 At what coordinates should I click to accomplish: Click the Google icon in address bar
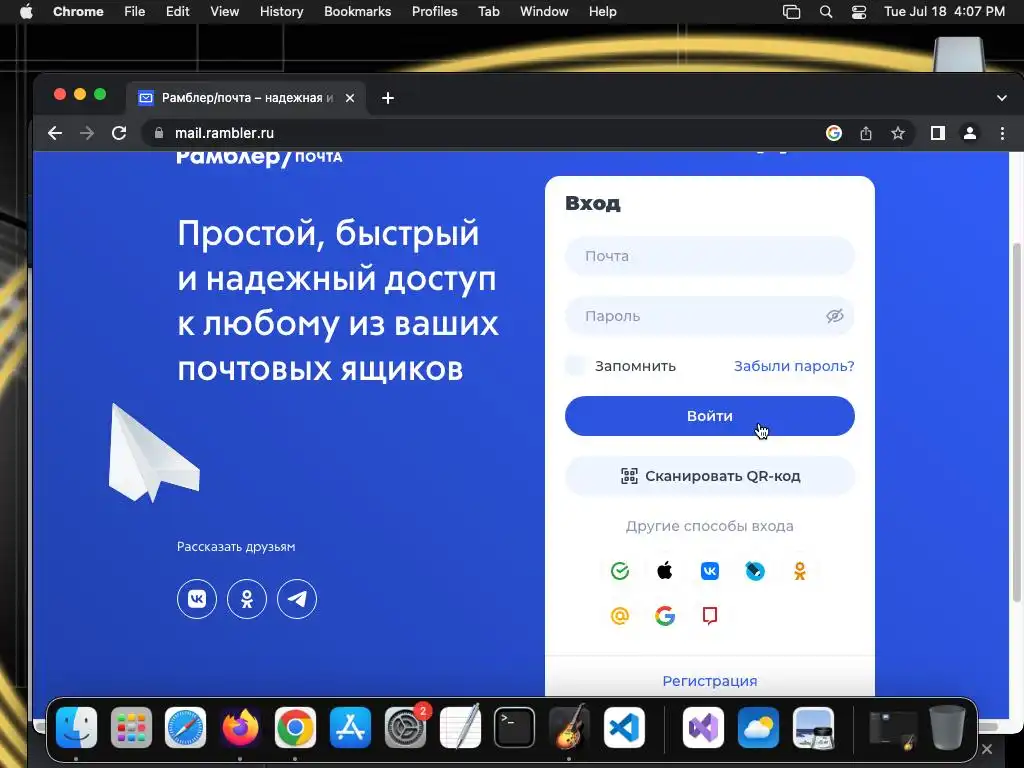pyautogui.click(x=834, y=133)
